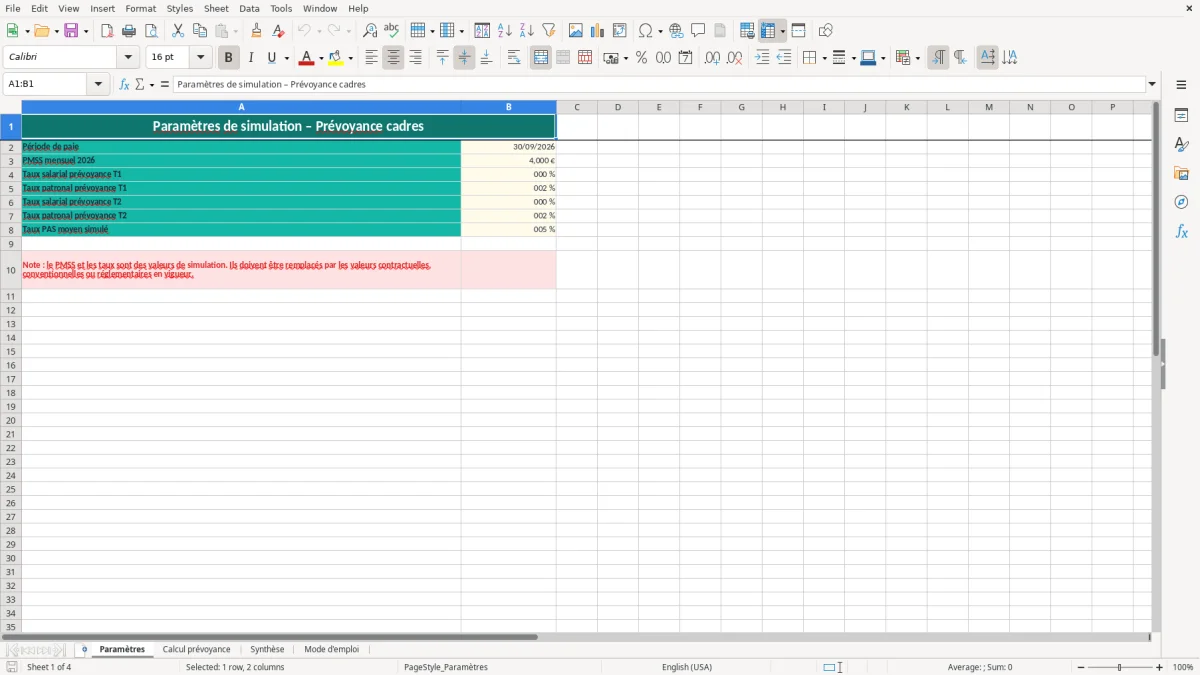Viewport: 1200px width, 675px height.
Task: Open underline style dropdown arrow
Action: (286, 58)
